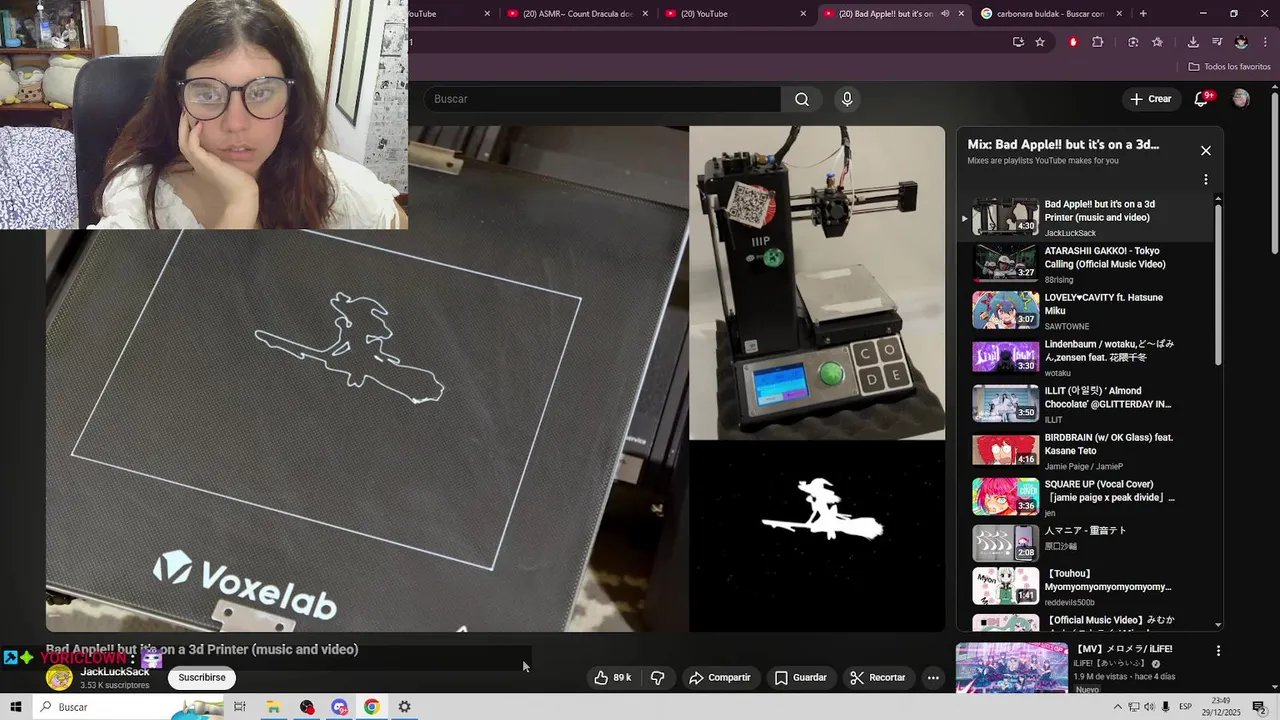This screenshot has height=720, width=1280.
Task: Click the Compartir share button
Action: tap(719, 678)
